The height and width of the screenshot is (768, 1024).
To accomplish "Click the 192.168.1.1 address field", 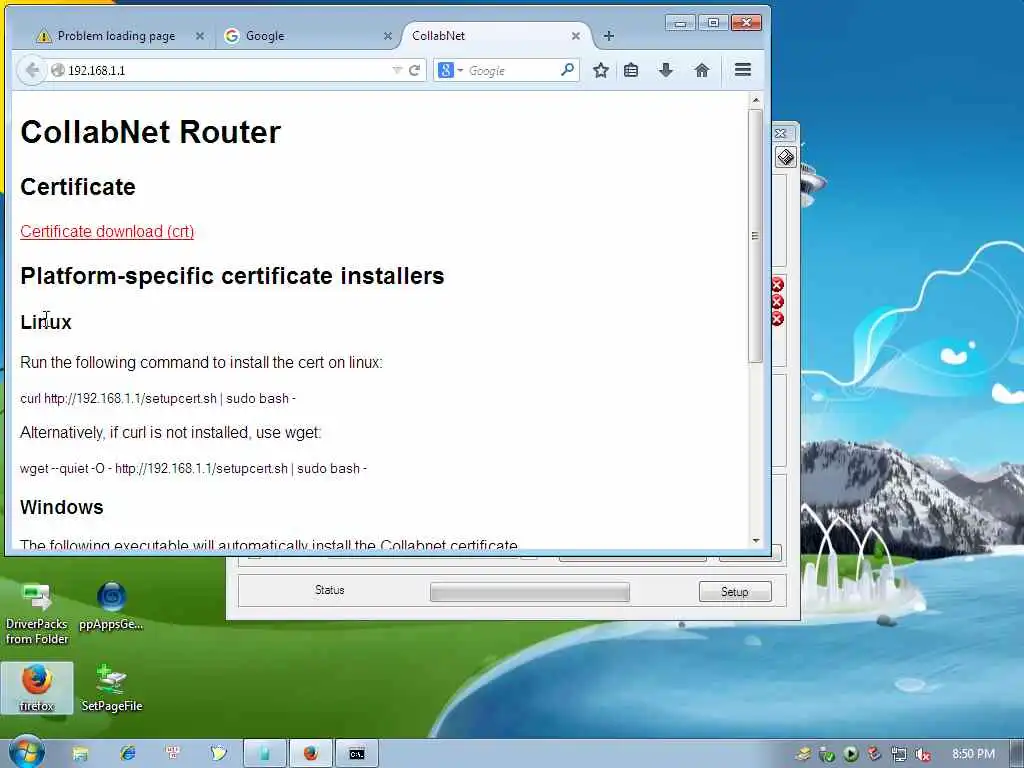I will click(229, 70).
